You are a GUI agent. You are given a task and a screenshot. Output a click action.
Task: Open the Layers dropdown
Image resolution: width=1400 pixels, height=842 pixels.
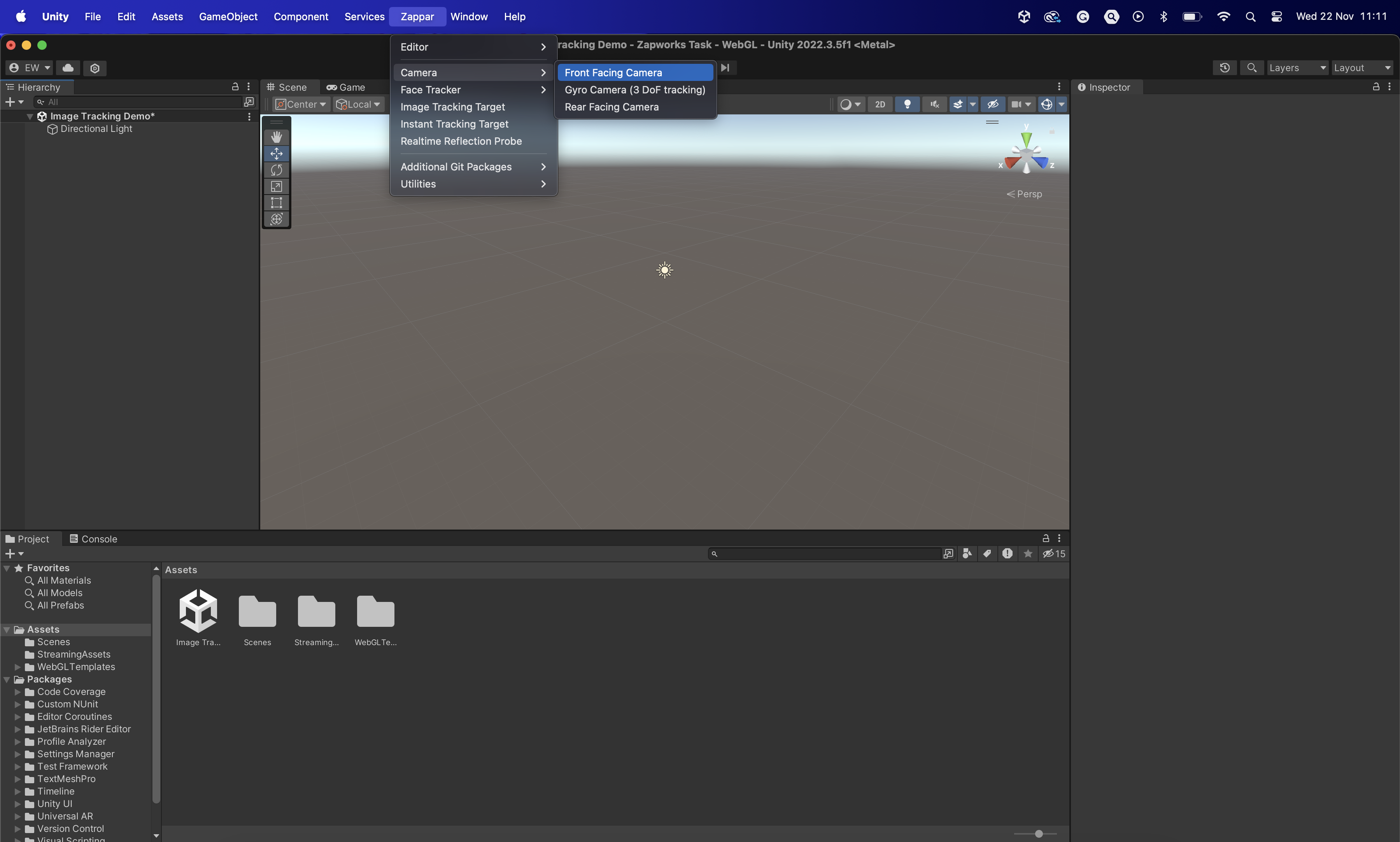click(x=1297, y=68)
